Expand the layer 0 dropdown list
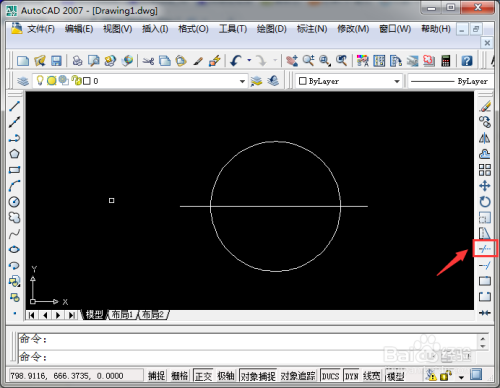This screenshot has height=388, width=500. pos(242,81)
